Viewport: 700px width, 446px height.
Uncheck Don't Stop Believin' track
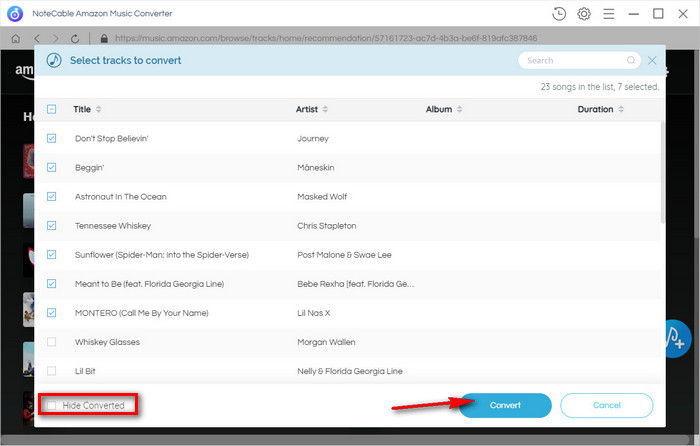click(x=51, y=138)
